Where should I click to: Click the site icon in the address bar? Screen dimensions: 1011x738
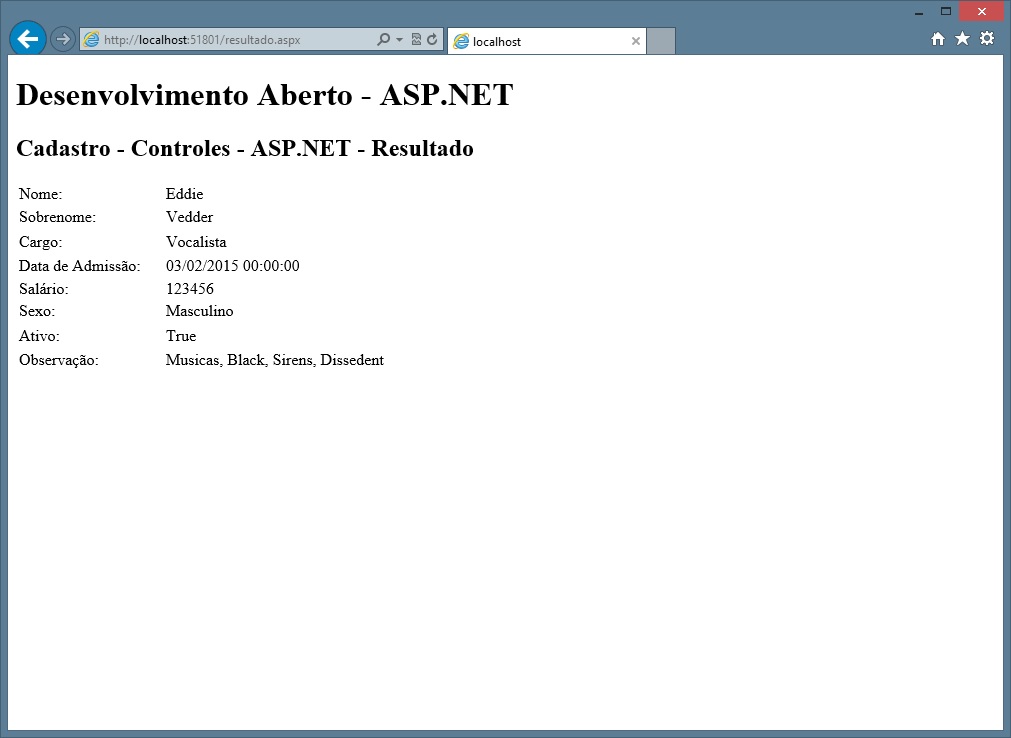pos(92,40)
